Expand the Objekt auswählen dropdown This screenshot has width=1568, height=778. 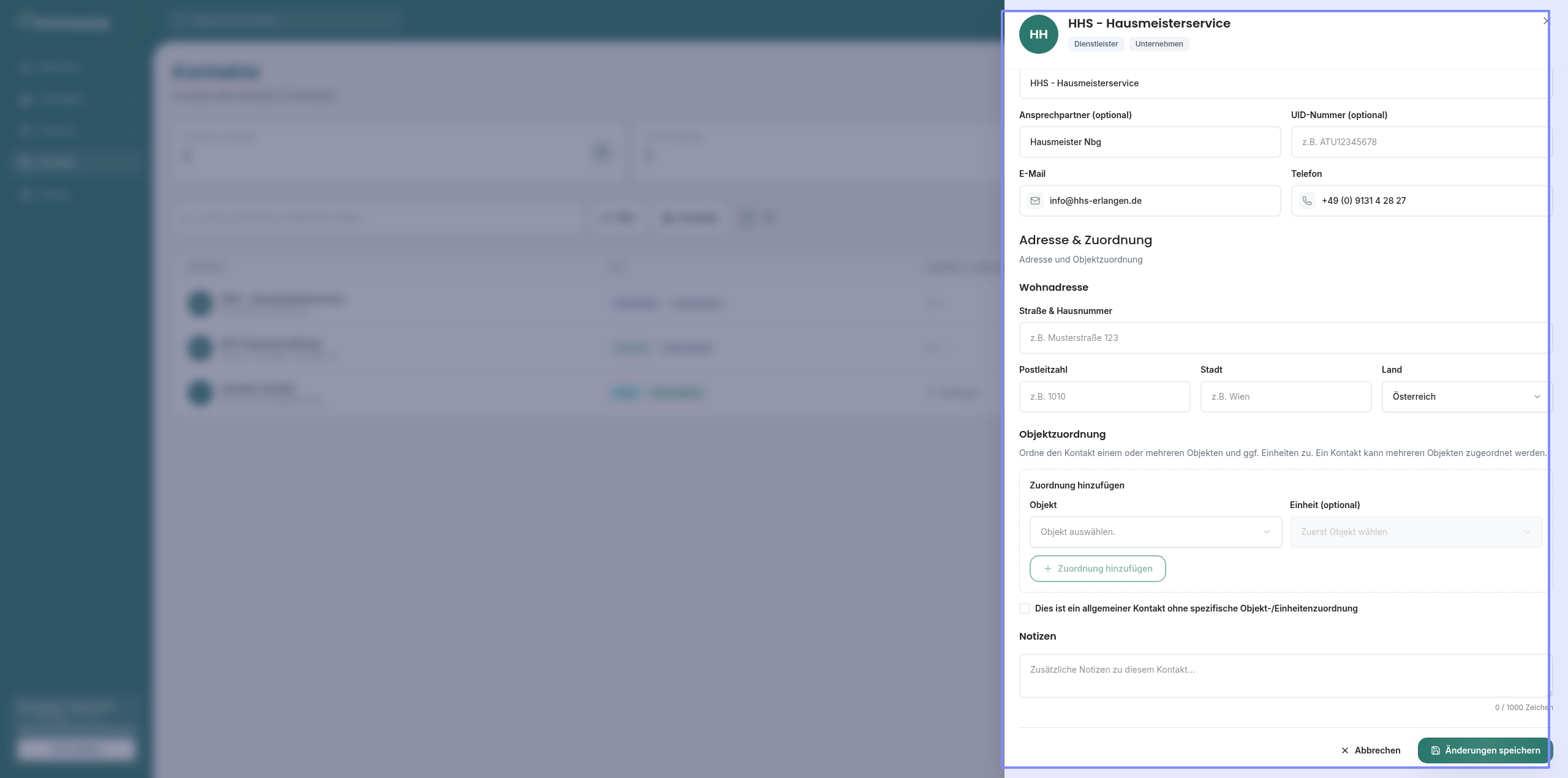[x=1155, y=532]
